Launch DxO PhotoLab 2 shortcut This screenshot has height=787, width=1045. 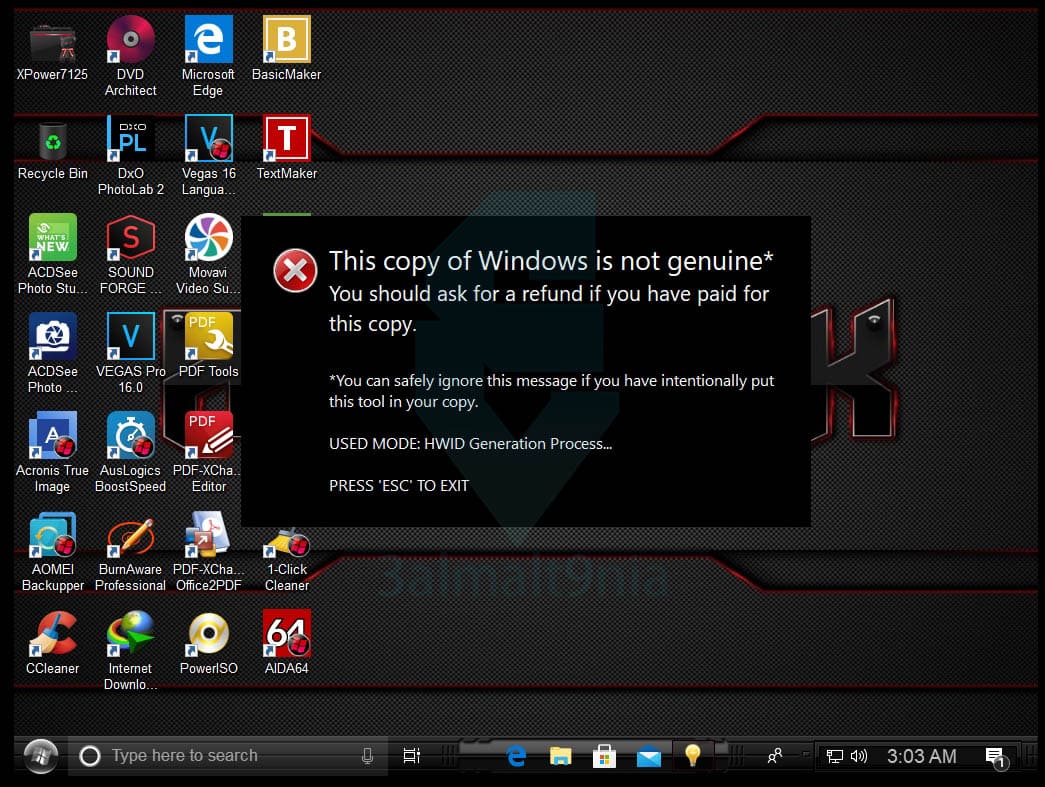point(131,139)
